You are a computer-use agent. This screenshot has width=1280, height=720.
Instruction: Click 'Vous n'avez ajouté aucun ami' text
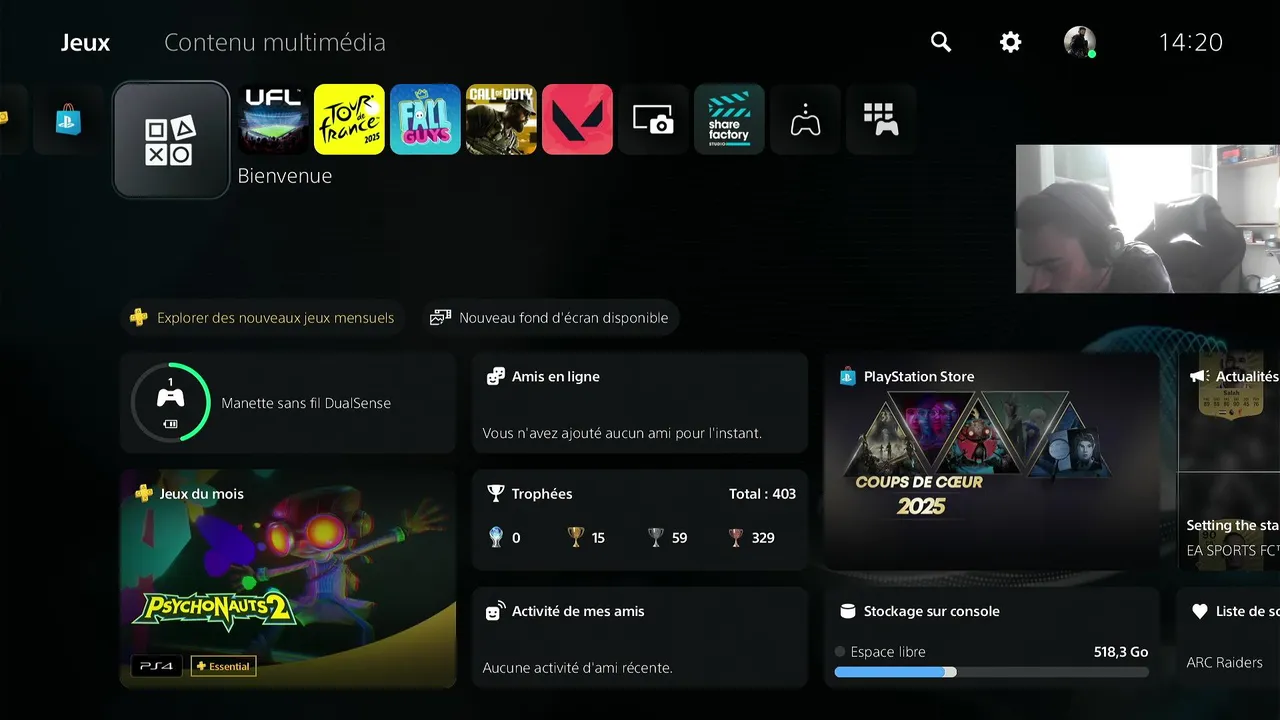pos(622,433)
